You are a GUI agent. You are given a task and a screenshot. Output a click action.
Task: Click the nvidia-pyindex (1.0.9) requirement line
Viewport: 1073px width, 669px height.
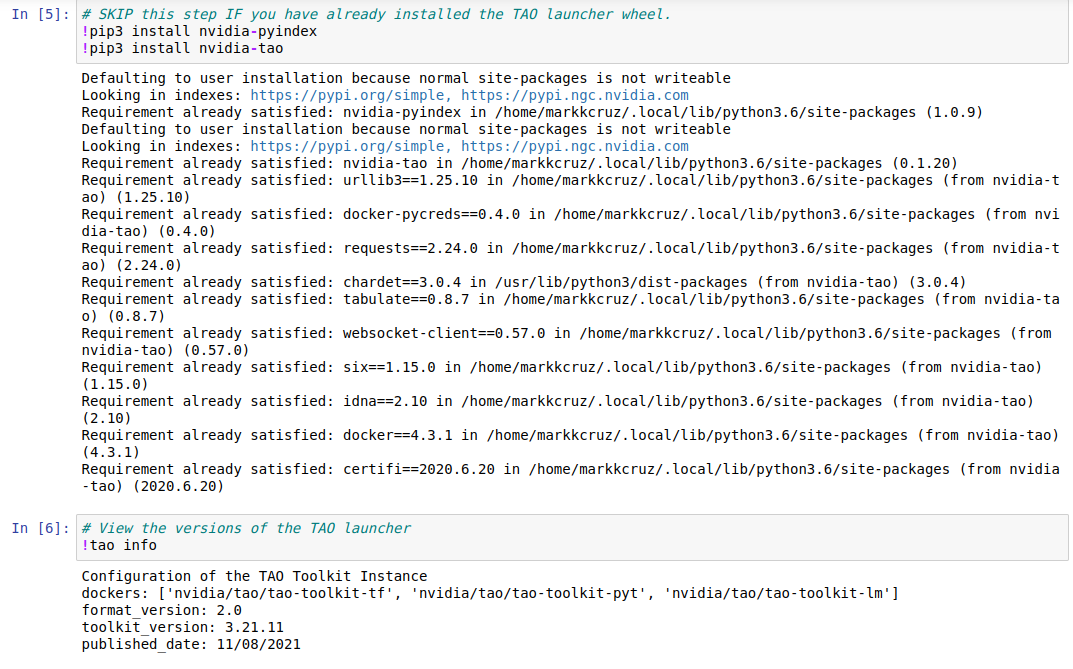(x=532, y=112)
